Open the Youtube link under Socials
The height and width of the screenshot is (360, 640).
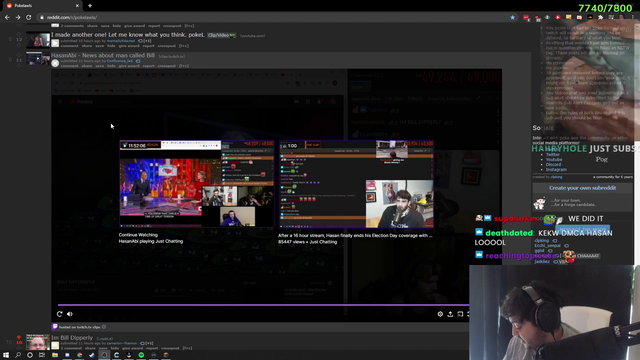554,160
